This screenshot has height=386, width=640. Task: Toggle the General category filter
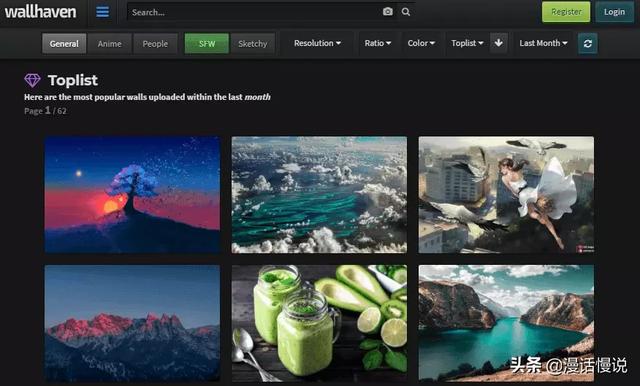64,44
